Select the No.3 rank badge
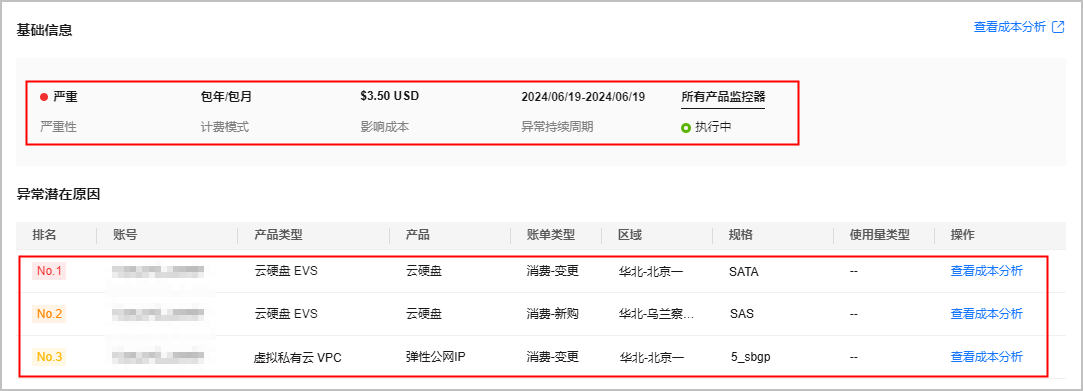 (x=49, y=356)
